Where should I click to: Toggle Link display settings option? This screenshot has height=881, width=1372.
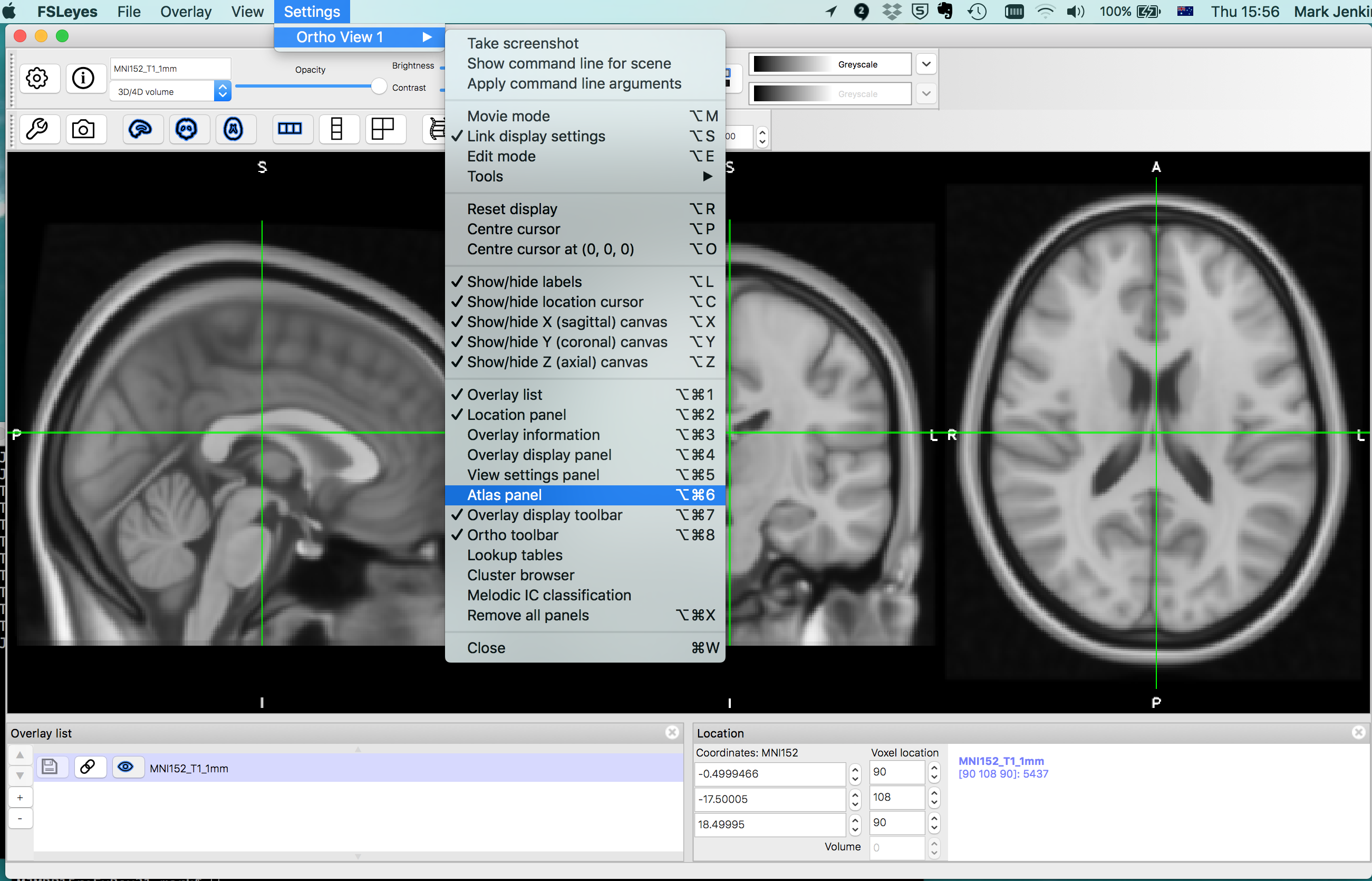pos(585,136)
